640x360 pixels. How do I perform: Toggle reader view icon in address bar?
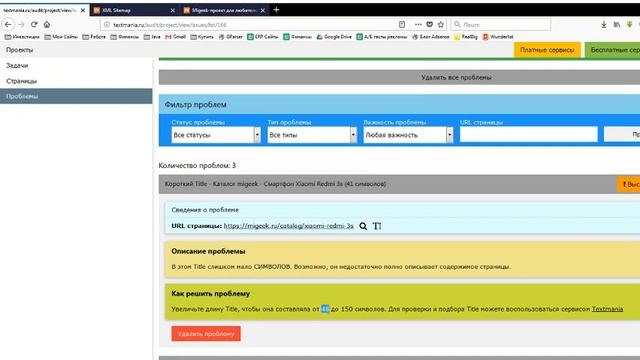click(x=402, y=24)
